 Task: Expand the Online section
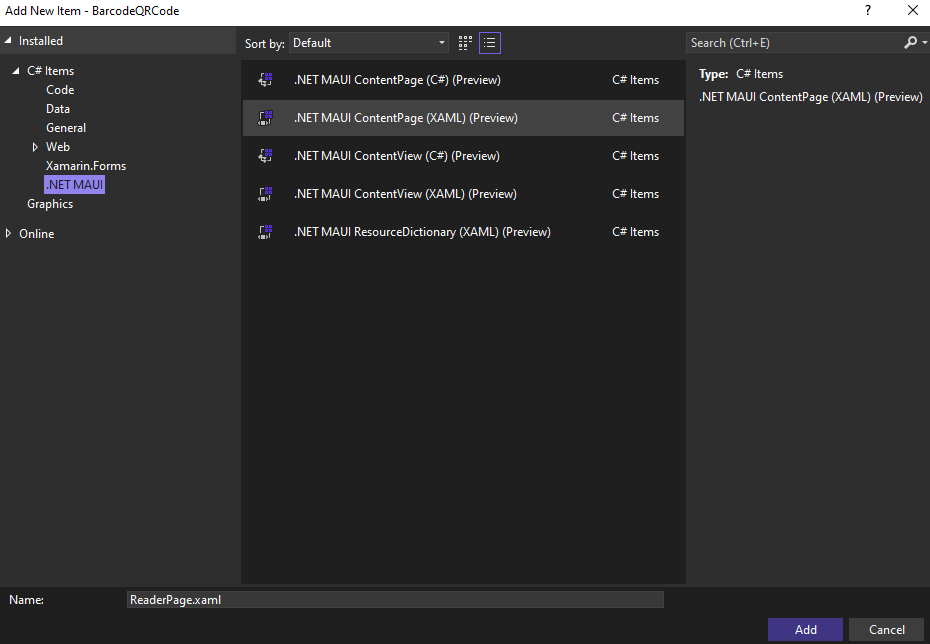point(8,233)
